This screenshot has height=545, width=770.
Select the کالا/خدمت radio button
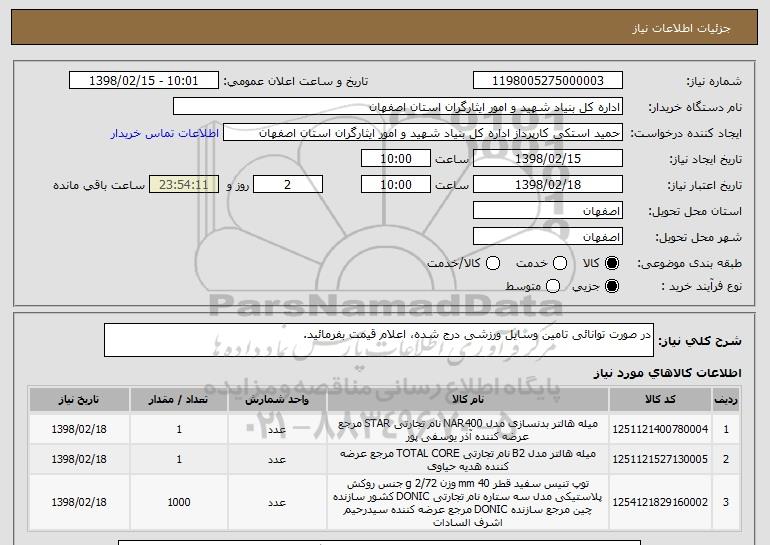pos(493,263)
